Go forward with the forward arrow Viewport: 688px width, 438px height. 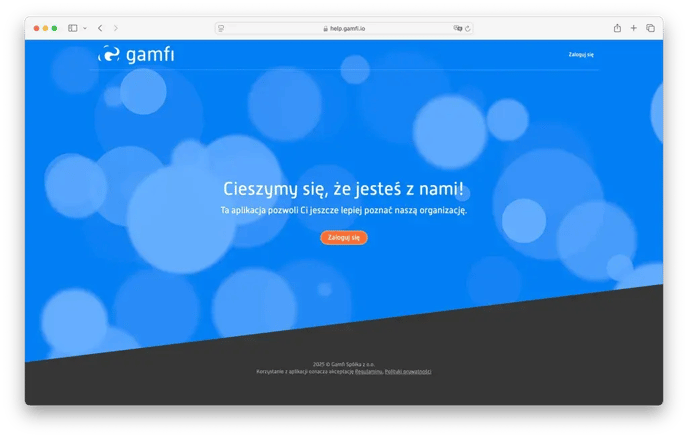(x=116, y=28)
